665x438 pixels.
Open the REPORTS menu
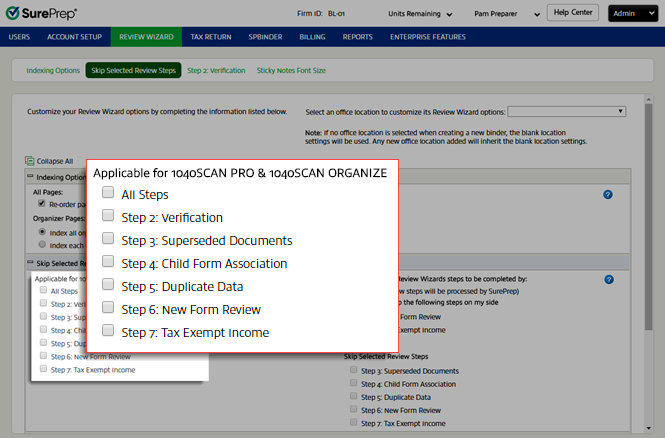coord(358,37)
